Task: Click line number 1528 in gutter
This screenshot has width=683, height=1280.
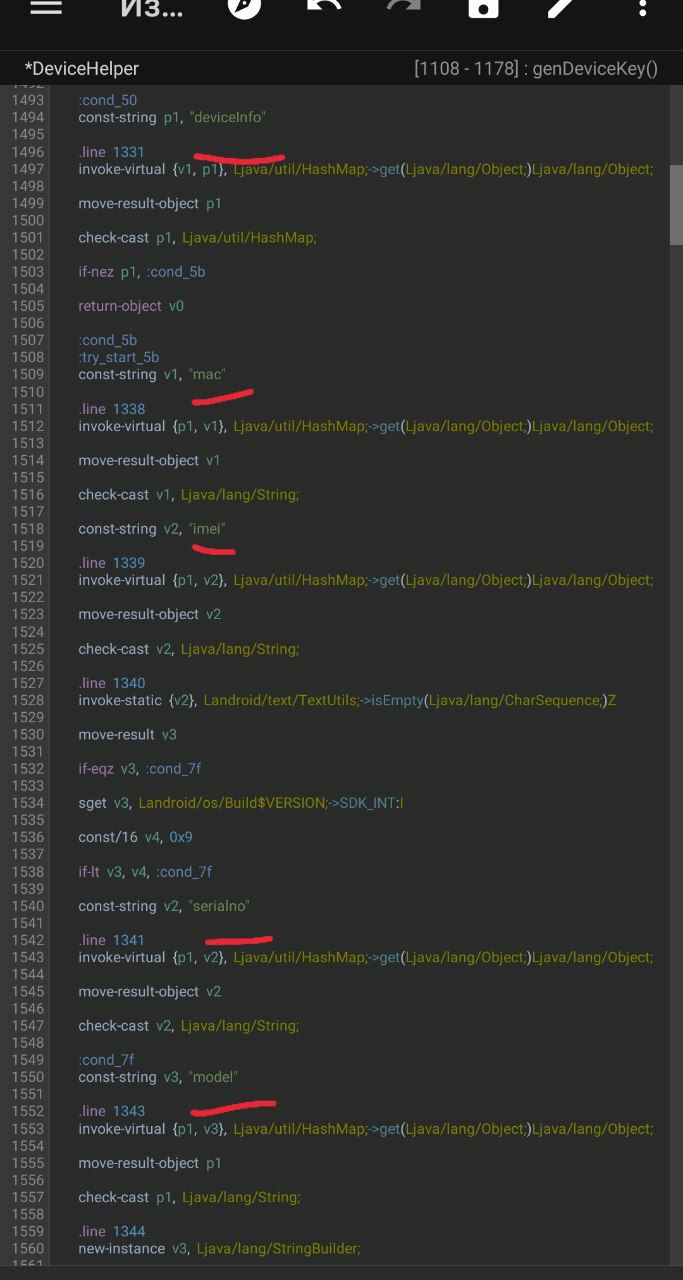Action: pyautogui.click(x=28, y=700)
